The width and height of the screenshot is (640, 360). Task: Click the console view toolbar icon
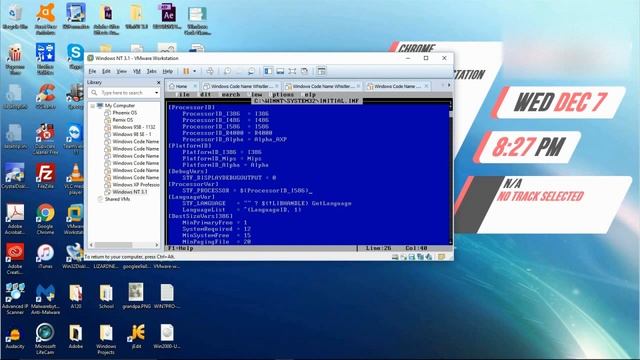(x=322, y=71)
